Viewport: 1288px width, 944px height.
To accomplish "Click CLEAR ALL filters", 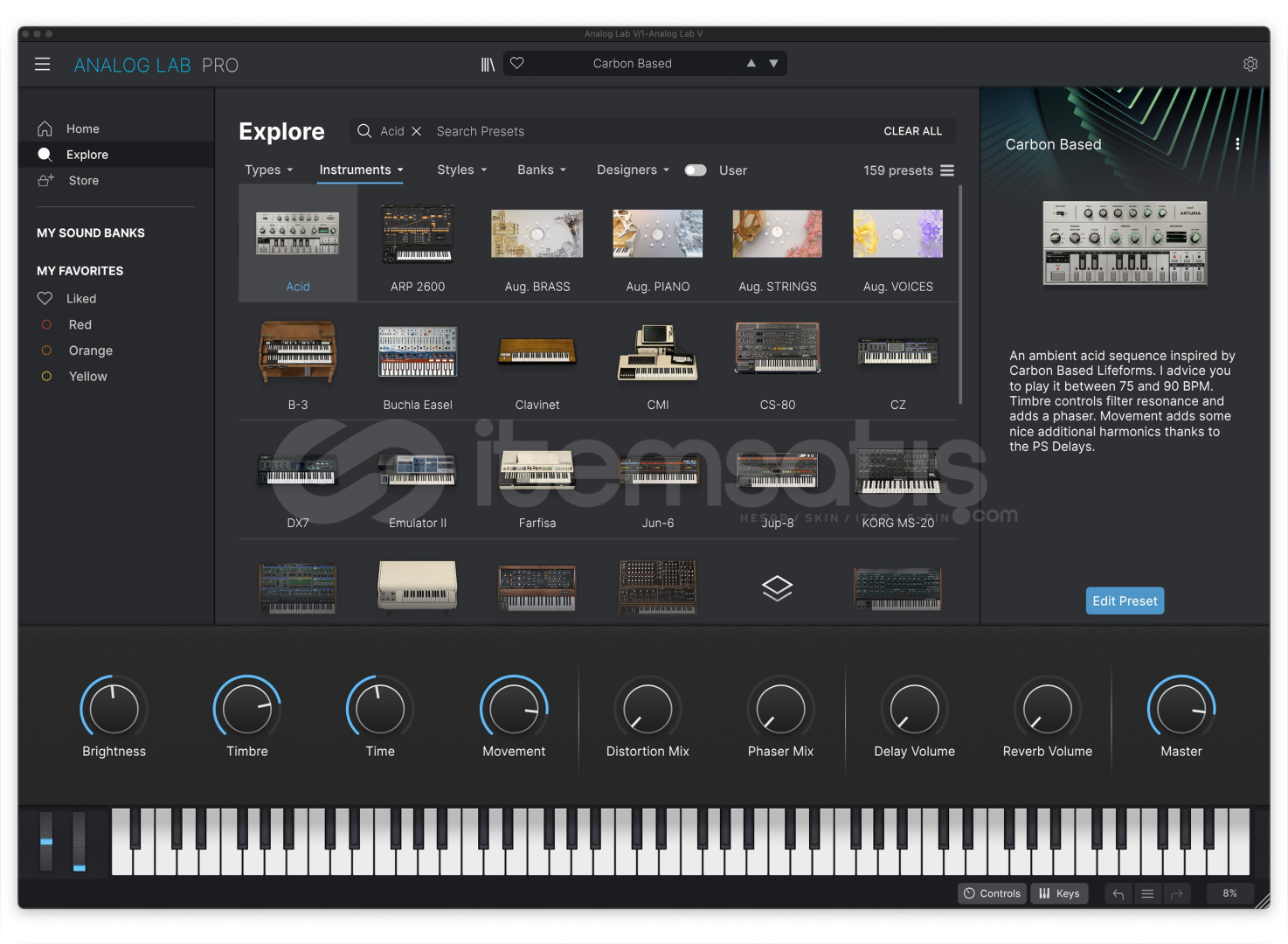I will tap(912, 131).
